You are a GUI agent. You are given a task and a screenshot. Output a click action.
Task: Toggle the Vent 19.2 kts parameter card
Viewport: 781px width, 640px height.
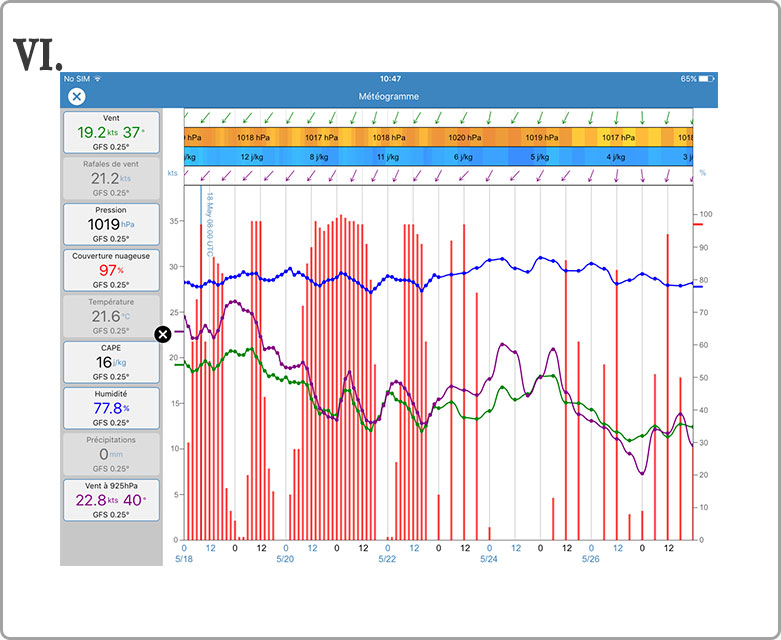[111, 132]
